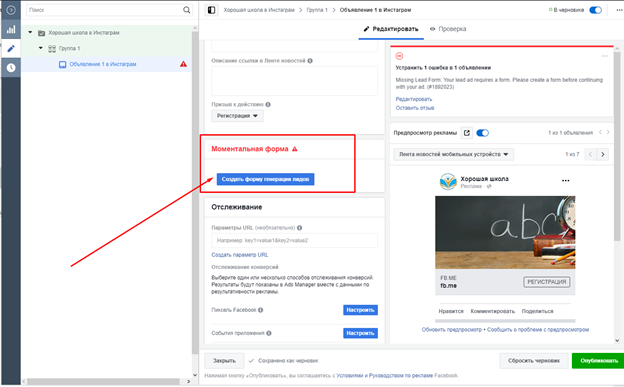Open three-dot menu on Хорошая школа preview post

pos(566,180)
